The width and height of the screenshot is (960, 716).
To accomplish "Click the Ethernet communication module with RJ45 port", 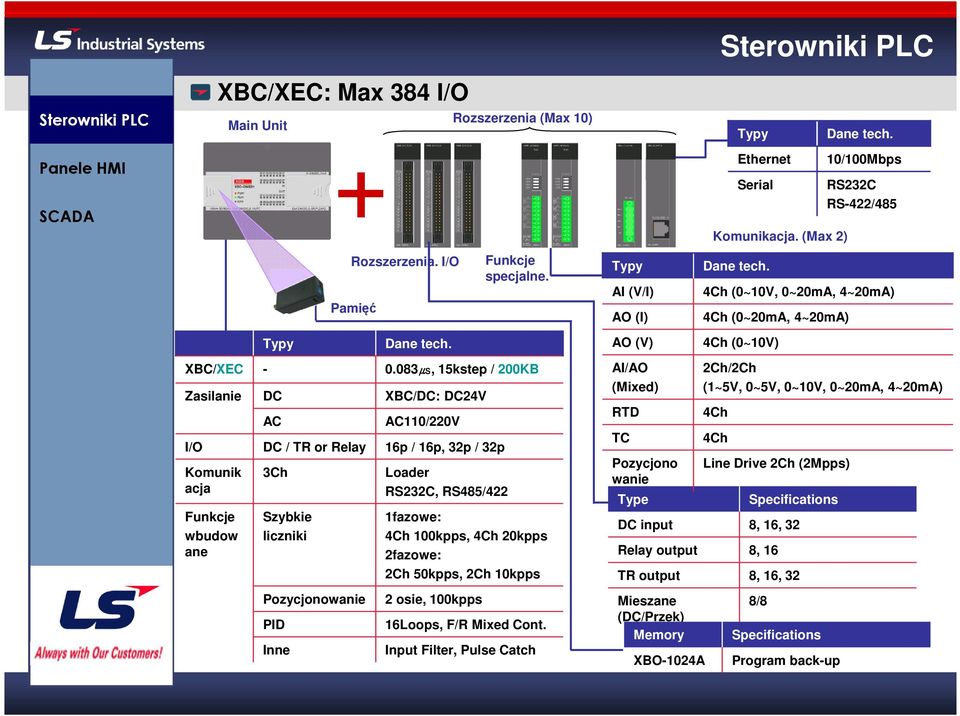I will click(x=661, y=195).
